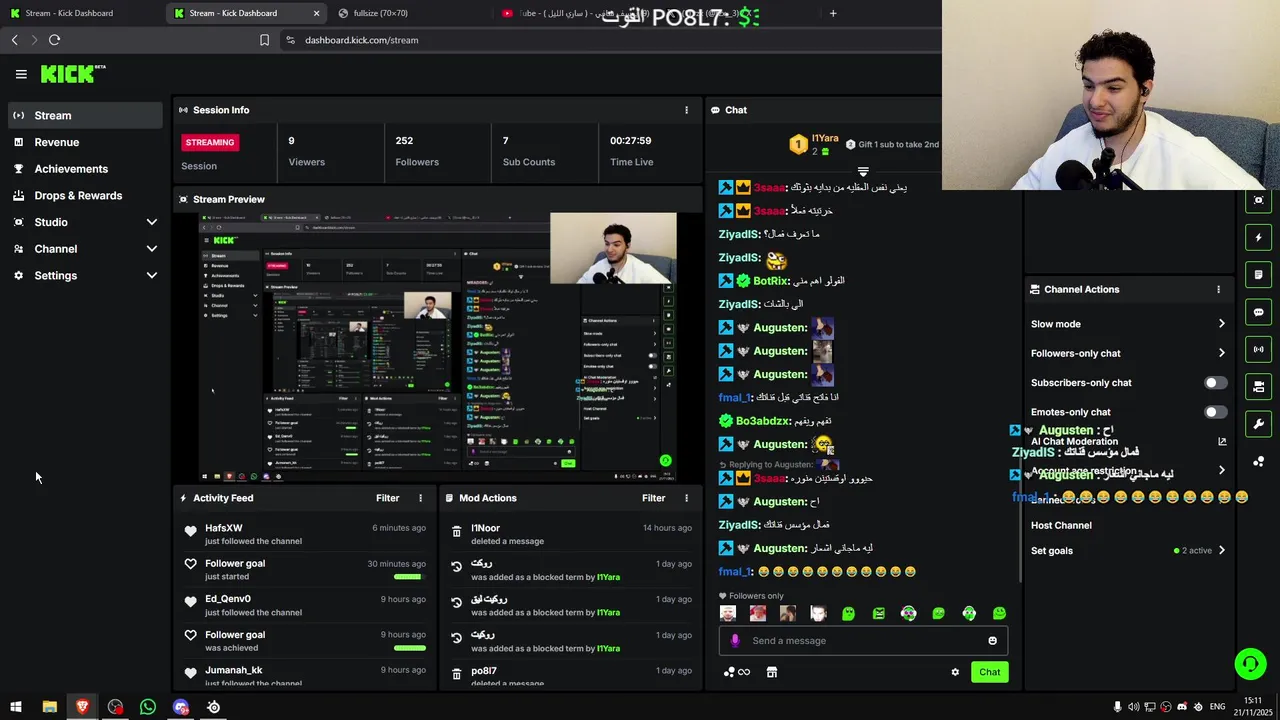Send message with green Chat button
This screenshot has width=1280, height=720.
click(x=989, y=672)
